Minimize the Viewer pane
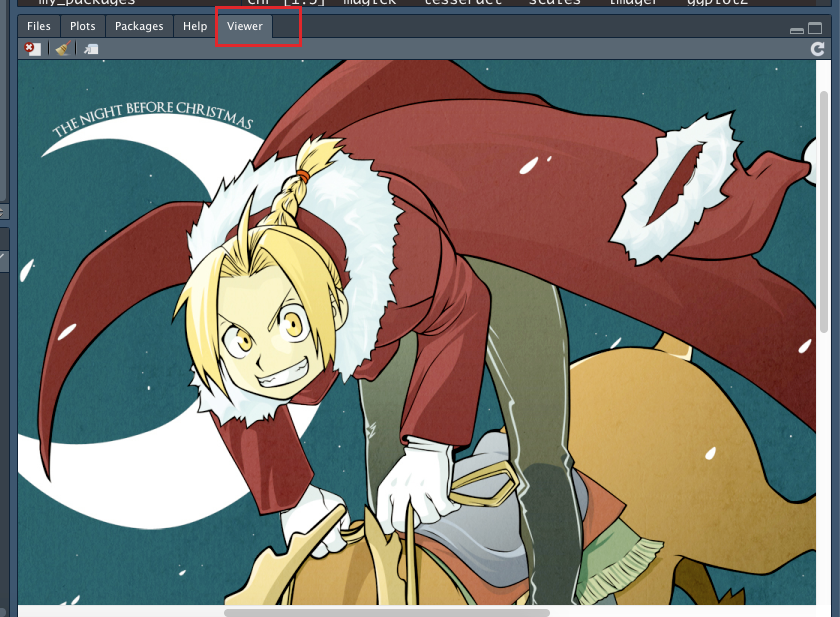840x617 pixels. coord(797,30)
